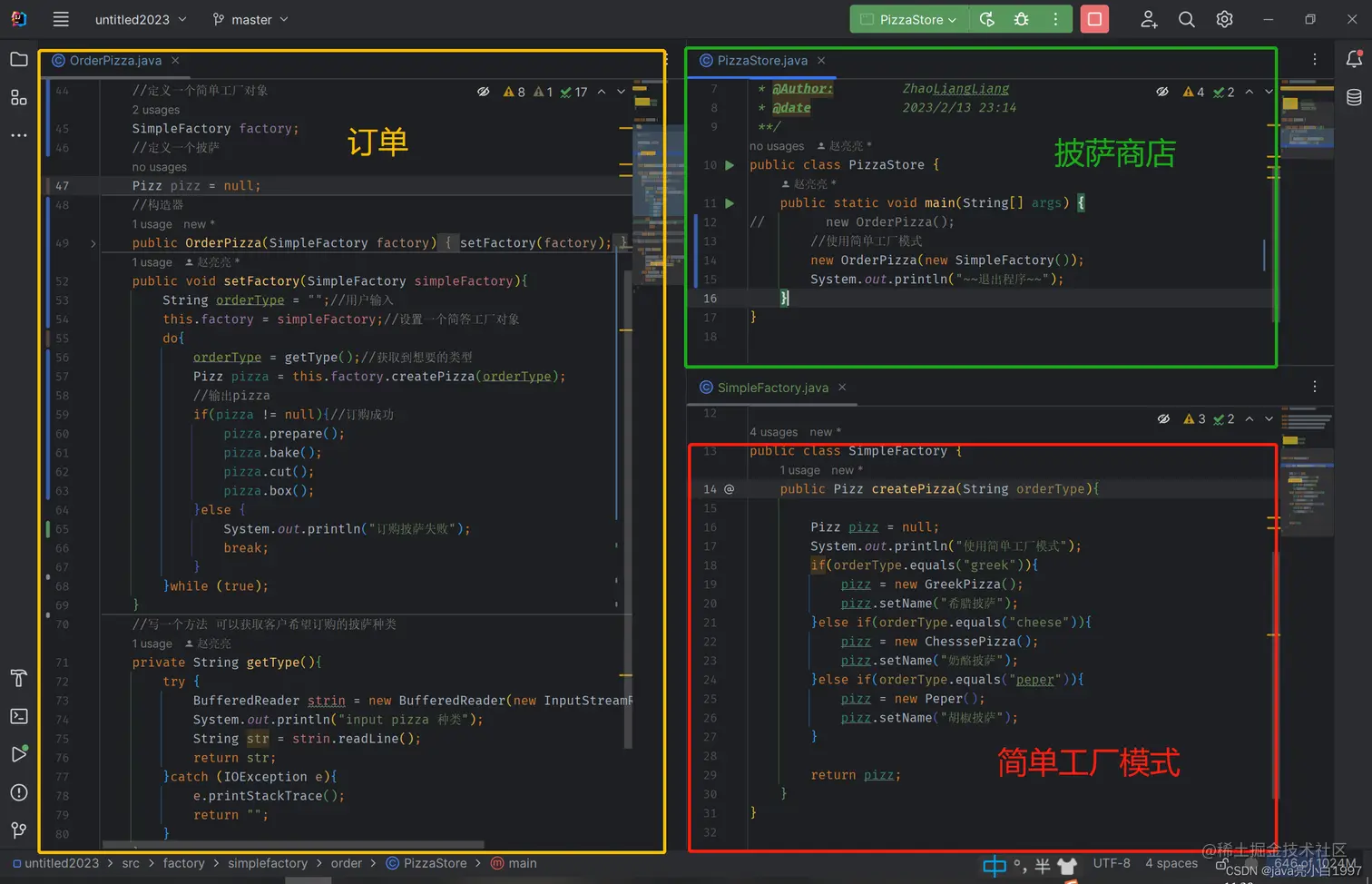Open more run actions menu
Image resolution: width=1372 pixels, height=884 pixels.
pyautogui.click(x=1055, y=19)
